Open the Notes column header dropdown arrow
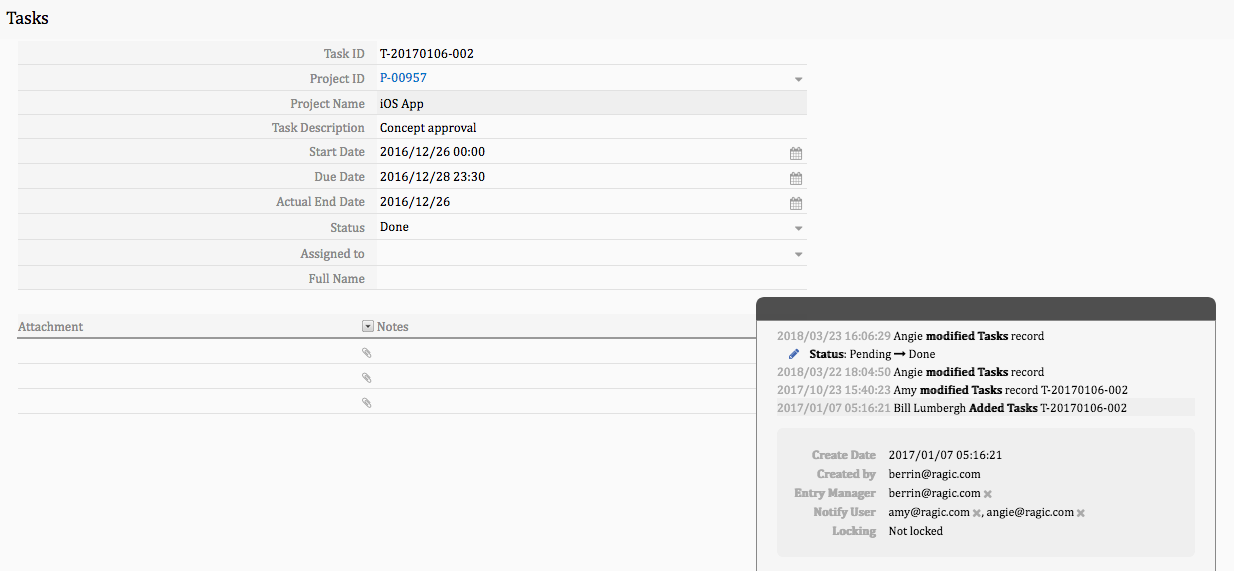 click(367, 327)
